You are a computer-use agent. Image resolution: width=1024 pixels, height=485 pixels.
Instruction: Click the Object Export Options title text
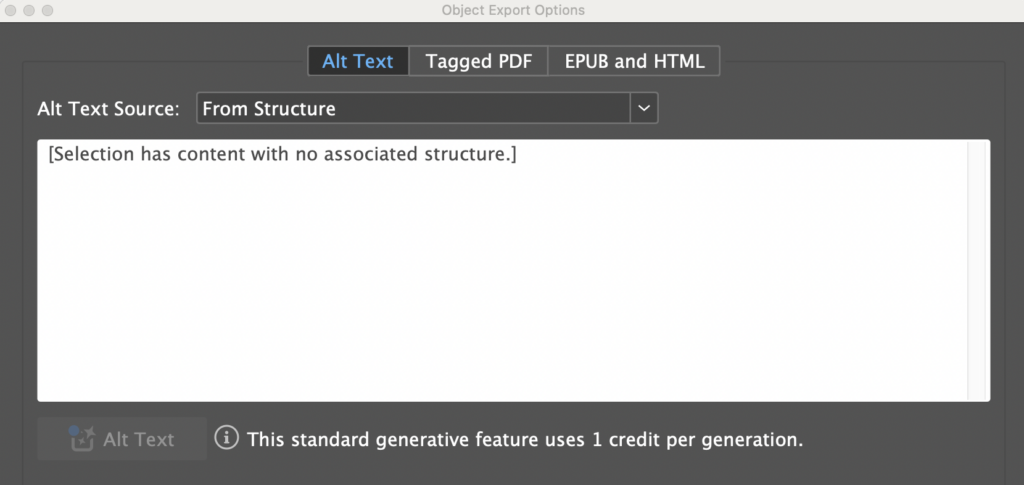513,10
